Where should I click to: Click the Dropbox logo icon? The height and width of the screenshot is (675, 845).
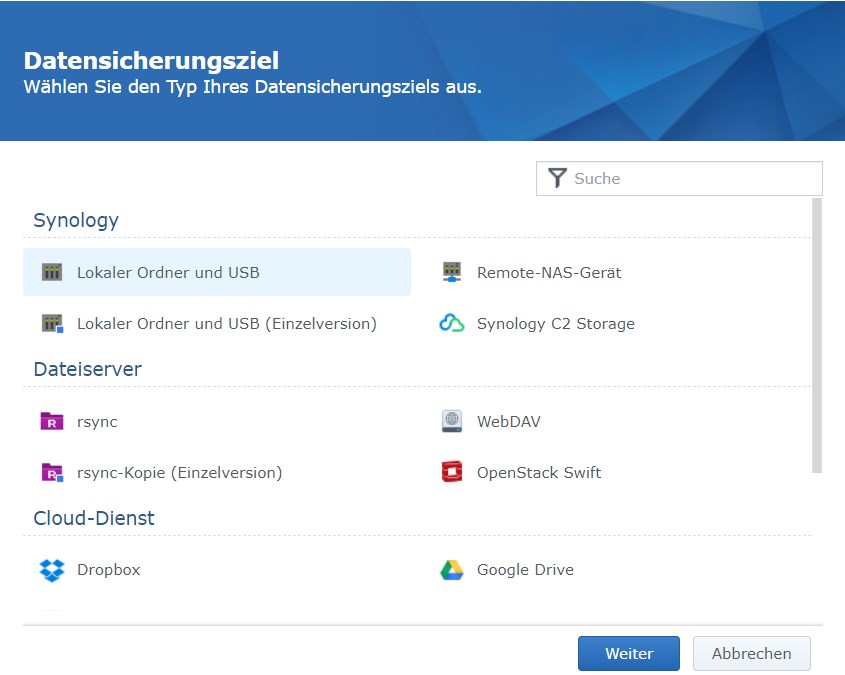52,570
